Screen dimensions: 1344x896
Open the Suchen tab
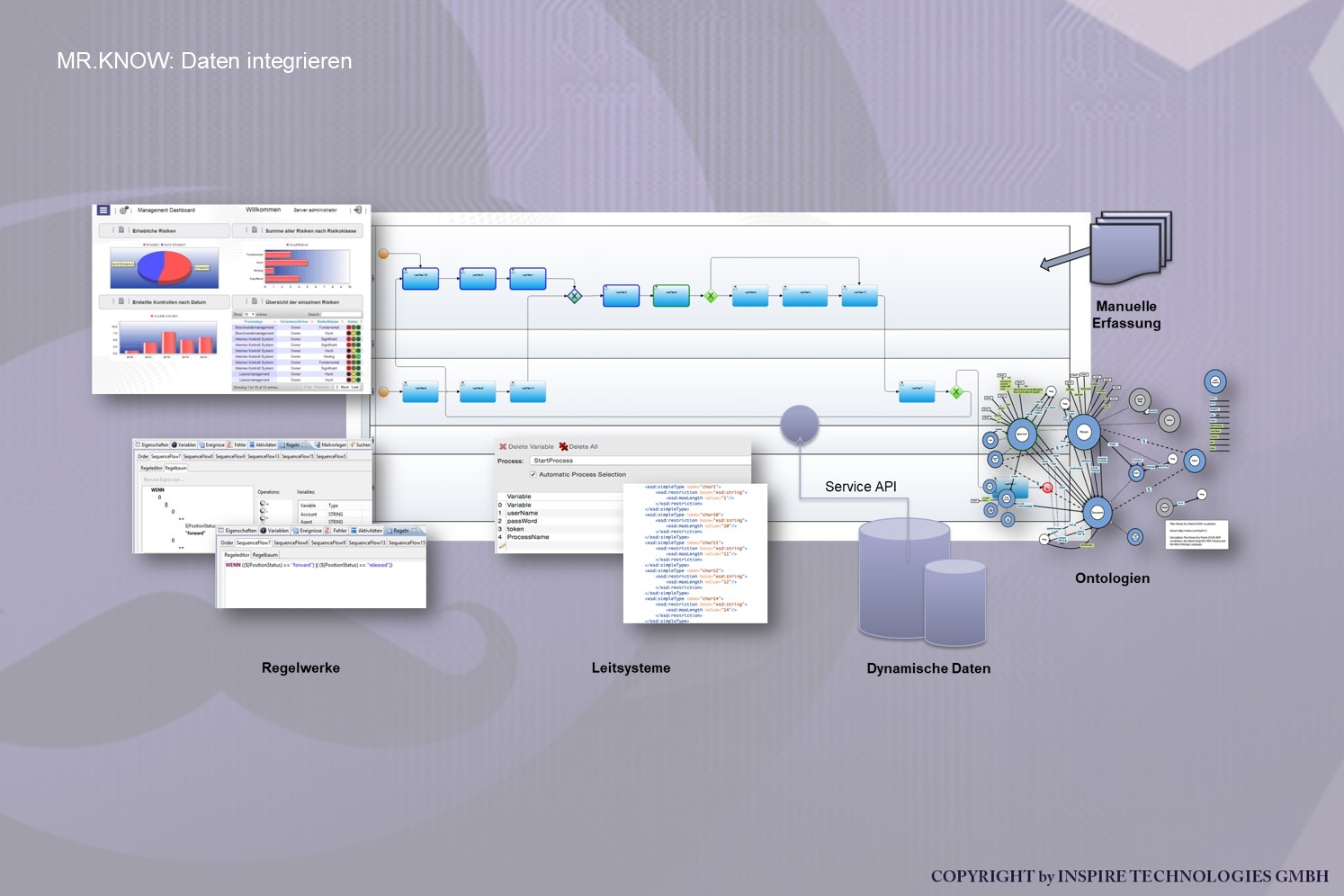click(x=360, y=444)
